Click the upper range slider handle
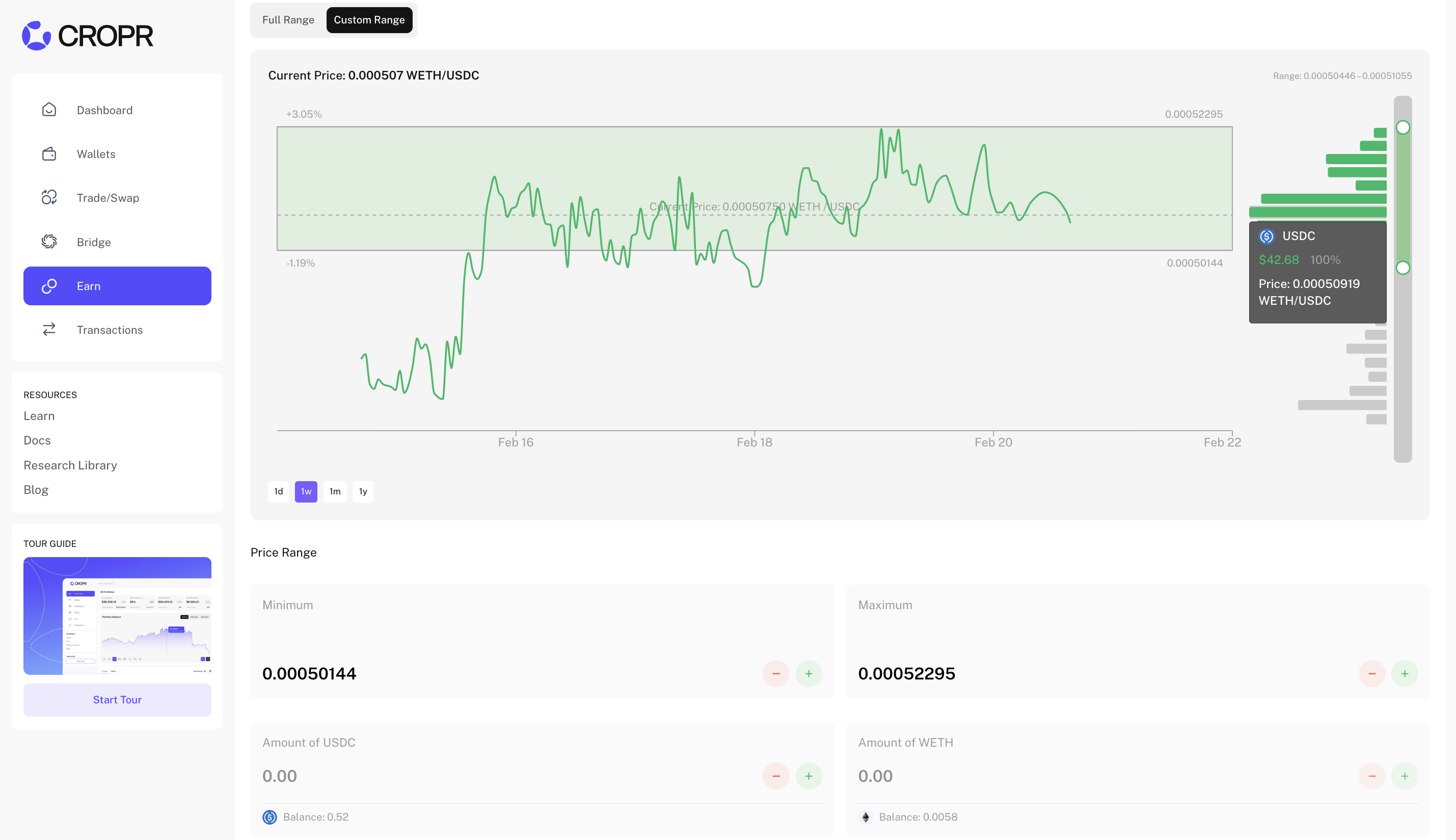The width and height of the screenshot is (1456, 840). [x=1403, y=127]
